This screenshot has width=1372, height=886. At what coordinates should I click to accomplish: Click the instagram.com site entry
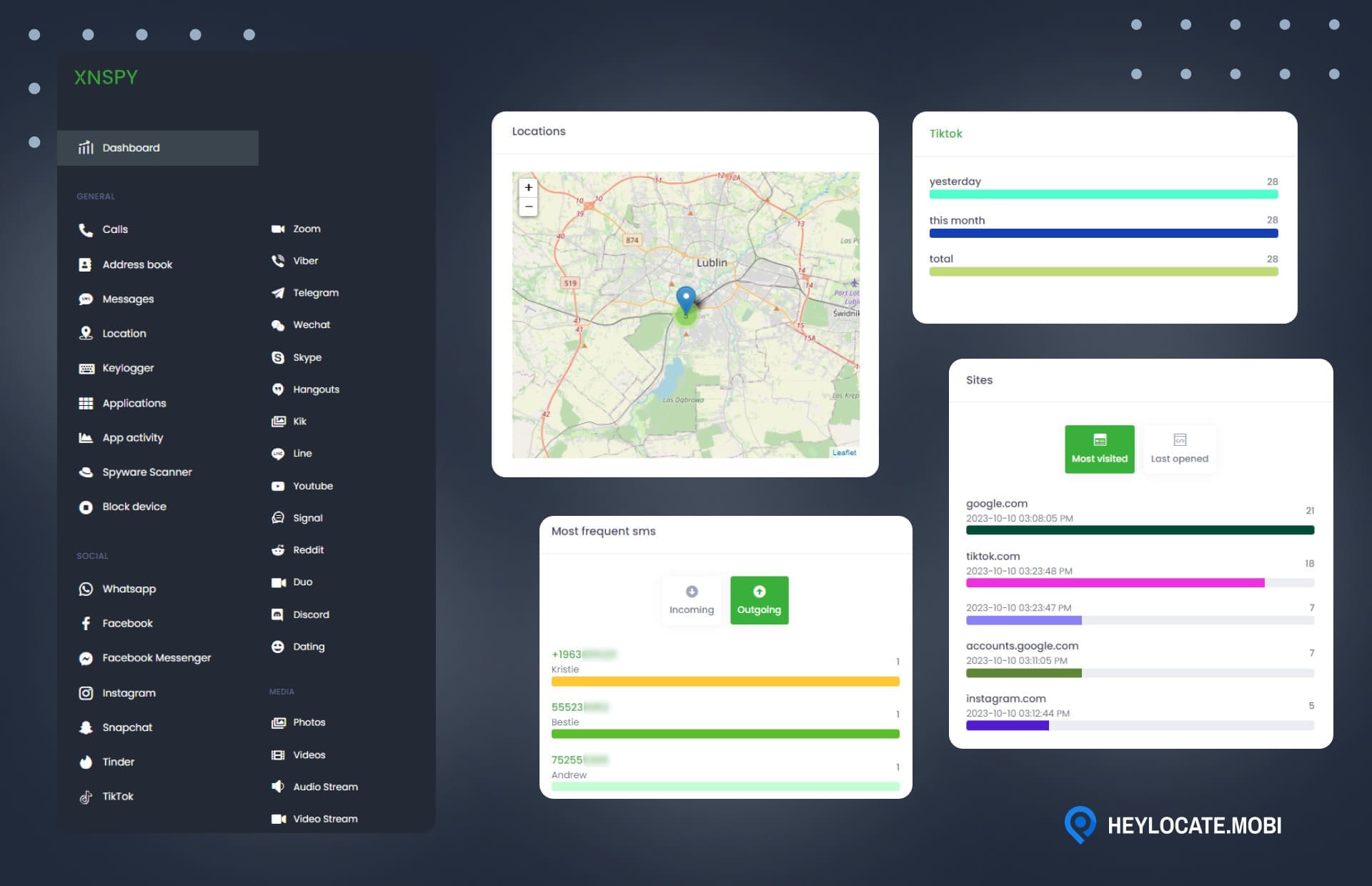point(1140,711)
